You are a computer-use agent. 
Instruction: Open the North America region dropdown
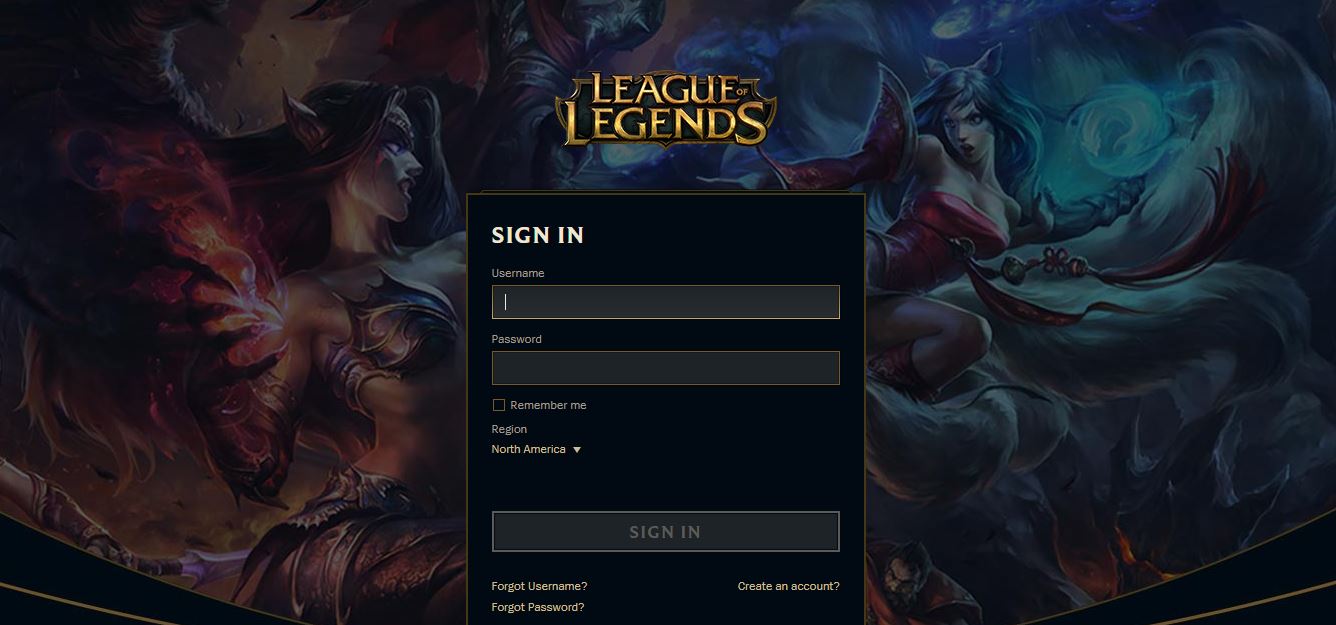pyautogui.click(x=536, y=450)
